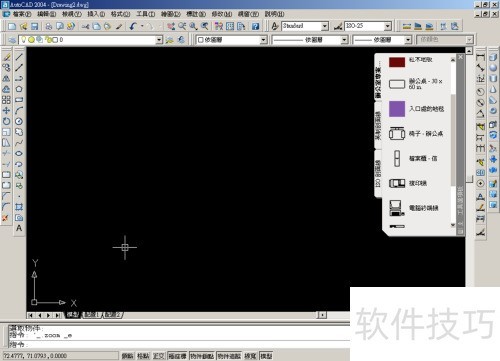Open the 格式 (Format) menu
The height and width of the screenshot is (361, 500).
click(x=120, y=14)
